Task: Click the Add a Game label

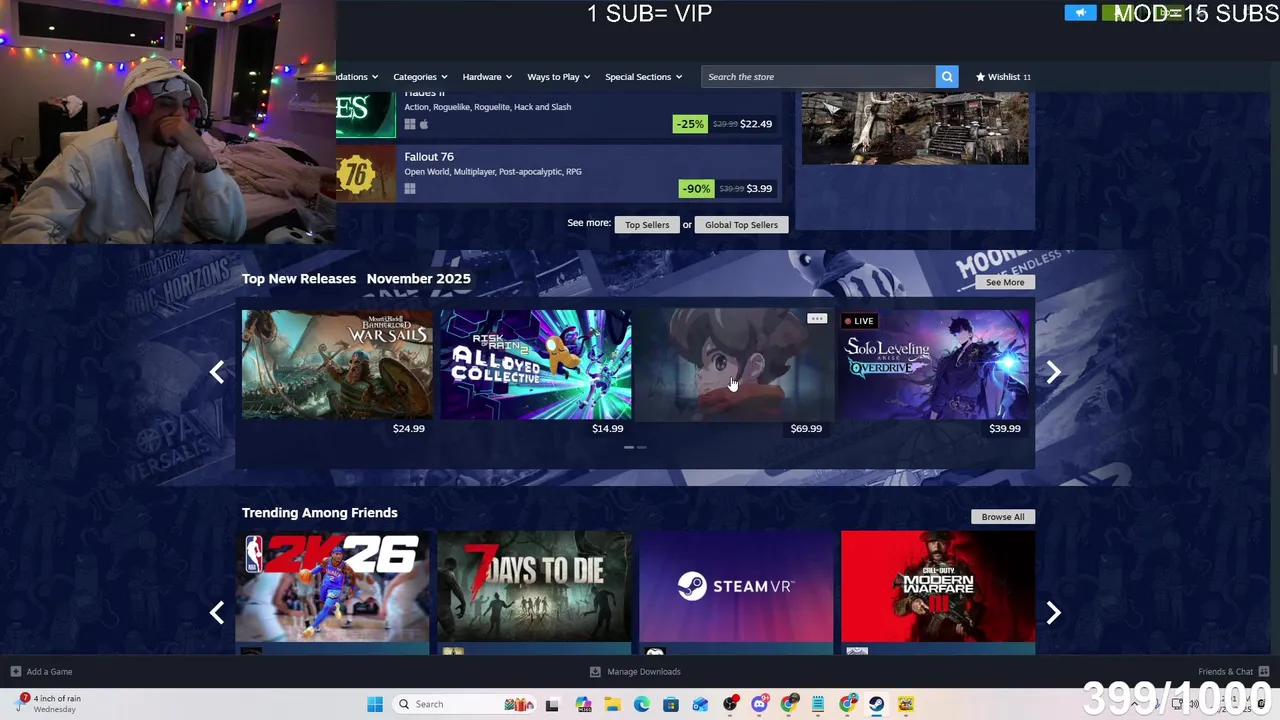Action: pyautogui.click(x=49, y=672)
